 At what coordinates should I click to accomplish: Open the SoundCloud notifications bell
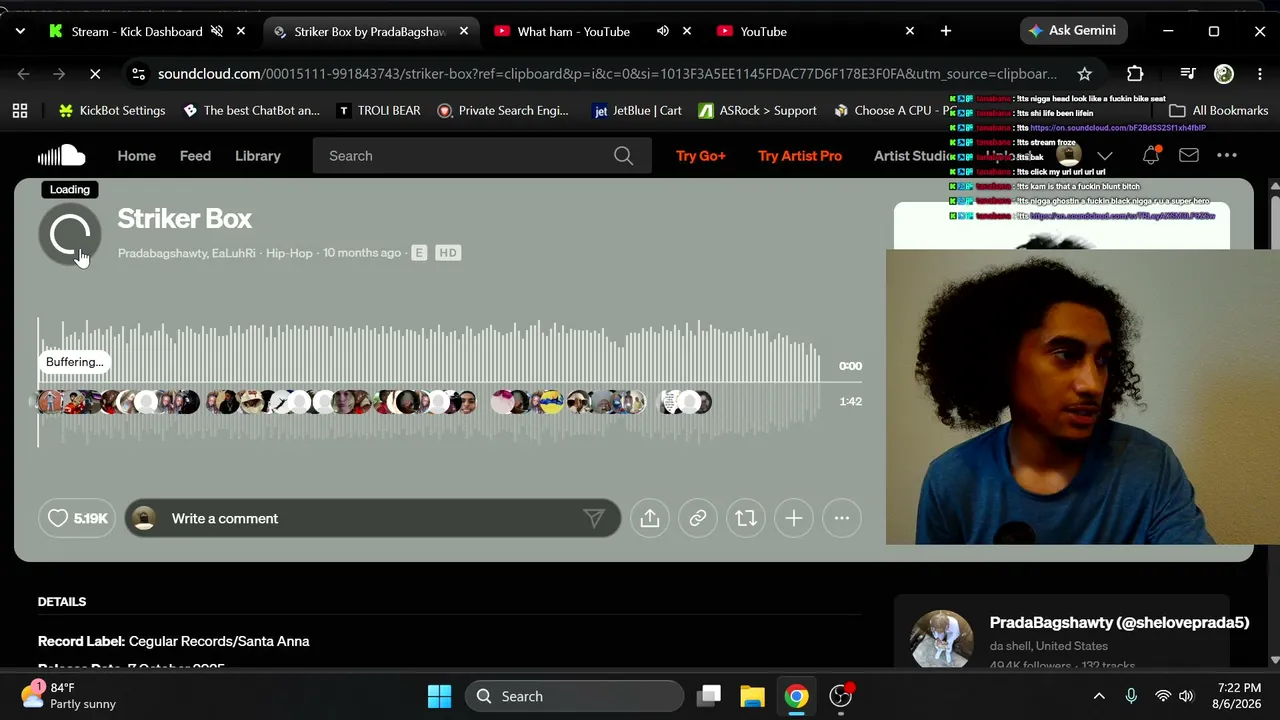coord(1151,156)
